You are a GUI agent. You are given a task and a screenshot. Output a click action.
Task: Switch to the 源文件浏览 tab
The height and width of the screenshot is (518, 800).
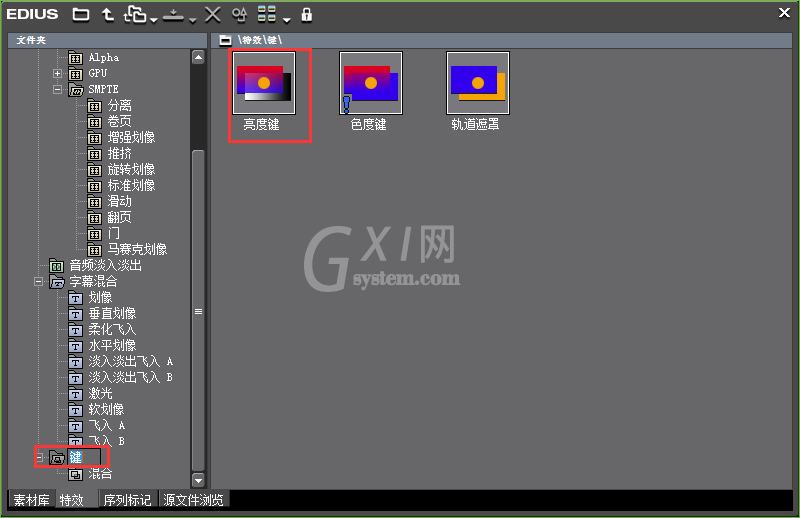[193, 500]
